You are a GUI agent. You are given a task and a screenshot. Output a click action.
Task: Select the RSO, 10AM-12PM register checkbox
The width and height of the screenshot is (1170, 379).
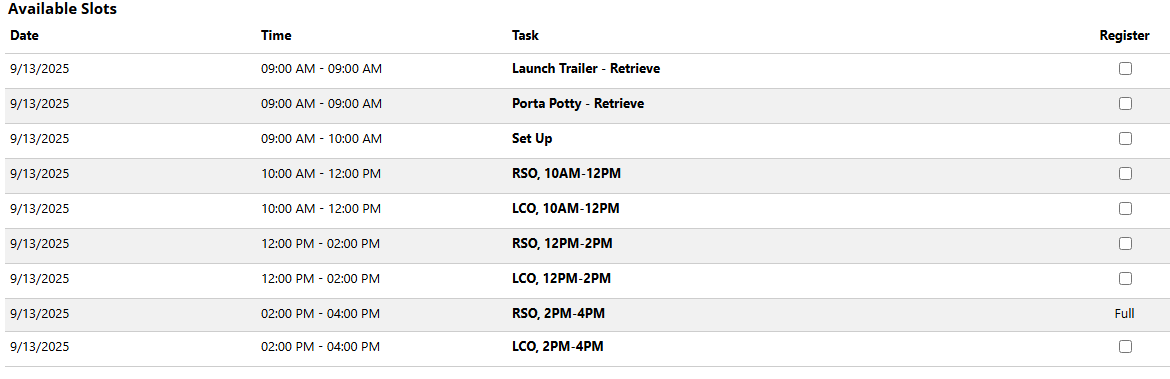pyautogui.click(x=1124, y=174)
